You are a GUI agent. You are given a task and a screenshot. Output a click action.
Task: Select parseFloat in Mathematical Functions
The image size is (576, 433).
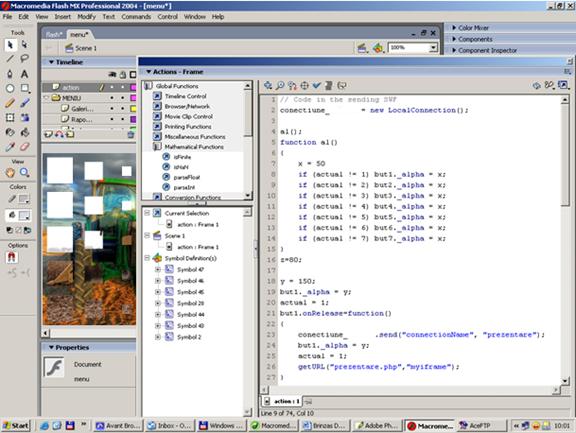pyautogui.click(x=187, y=177)
